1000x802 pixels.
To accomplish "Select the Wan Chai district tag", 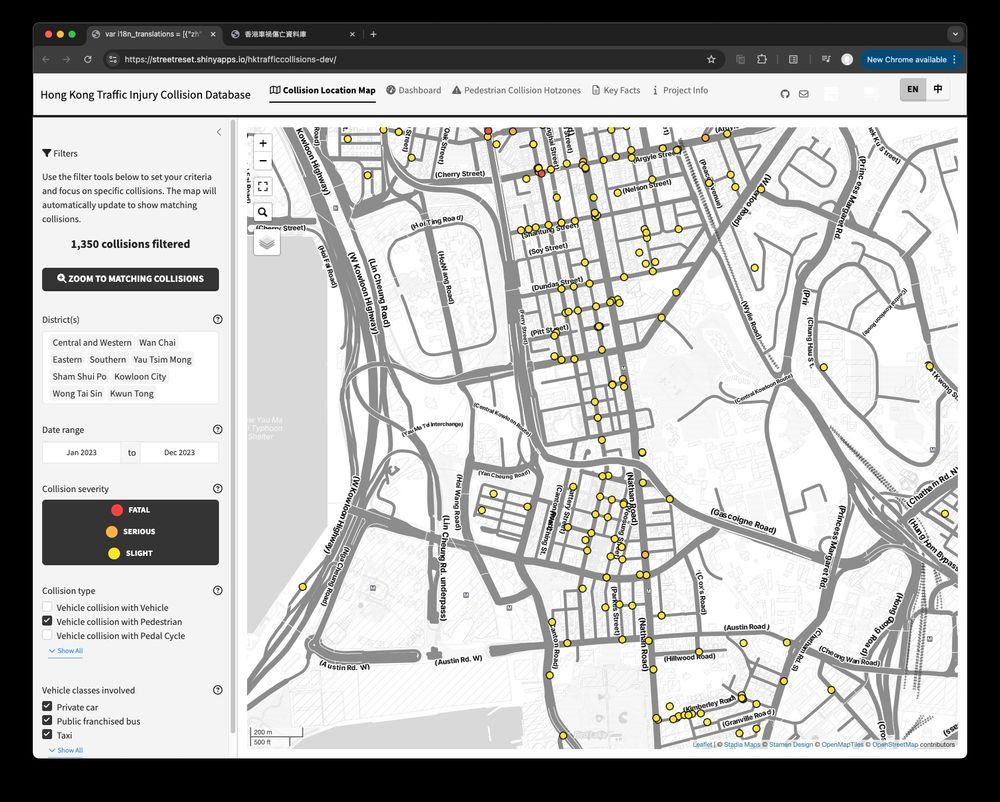I will tap(158, 342).
